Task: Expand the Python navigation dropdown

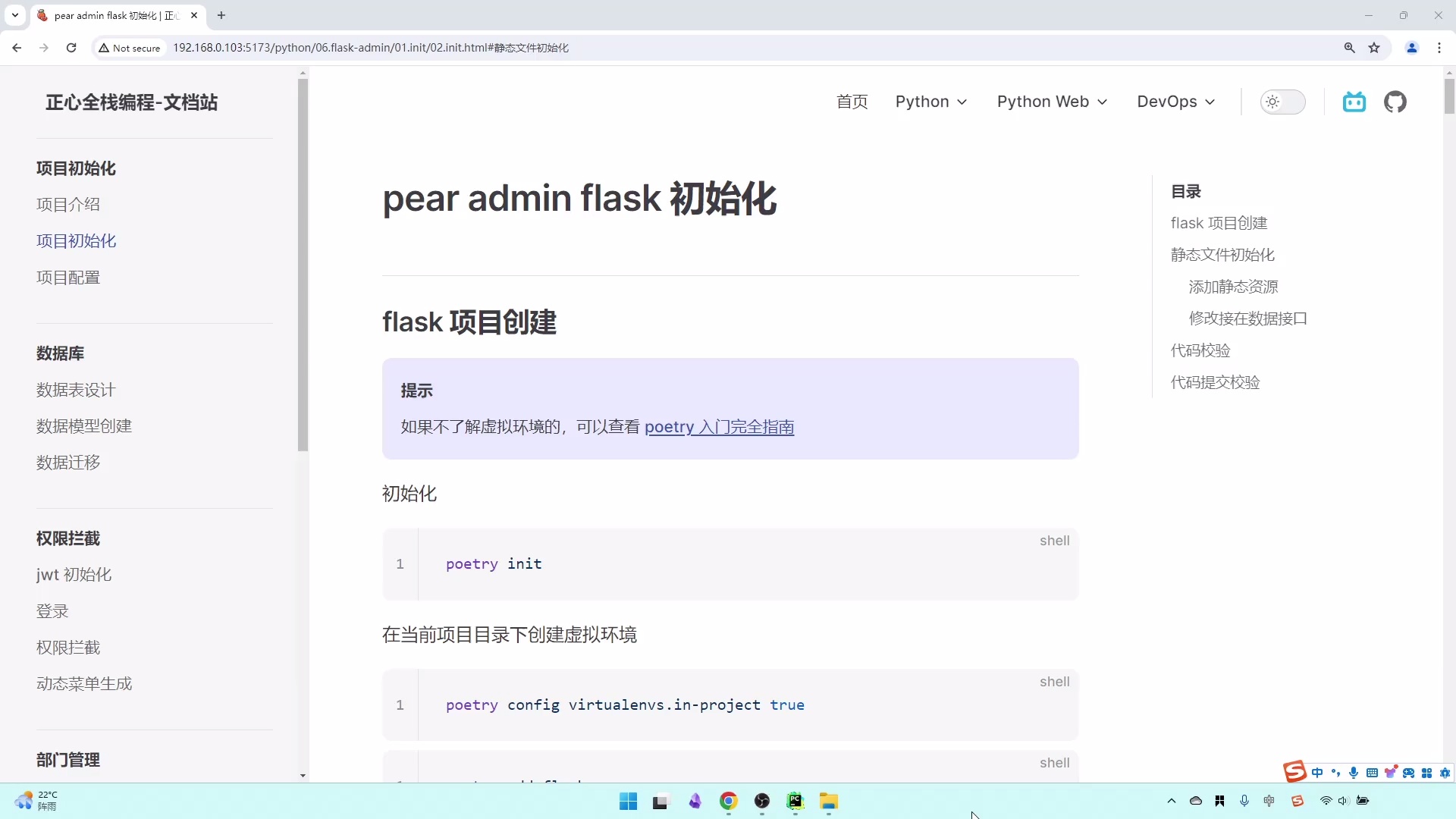Action: 930,102
